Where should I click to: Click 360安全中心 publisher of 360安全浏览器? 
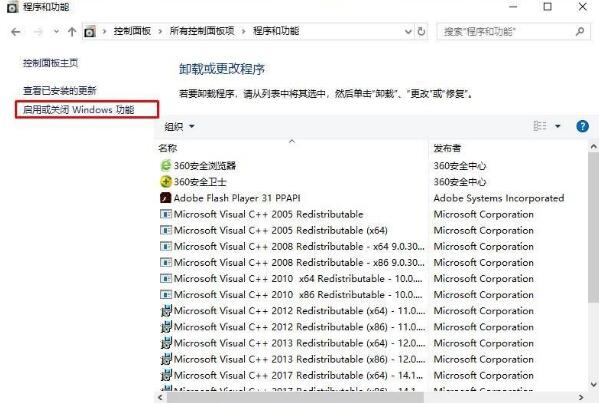click(x=460, y=166)
